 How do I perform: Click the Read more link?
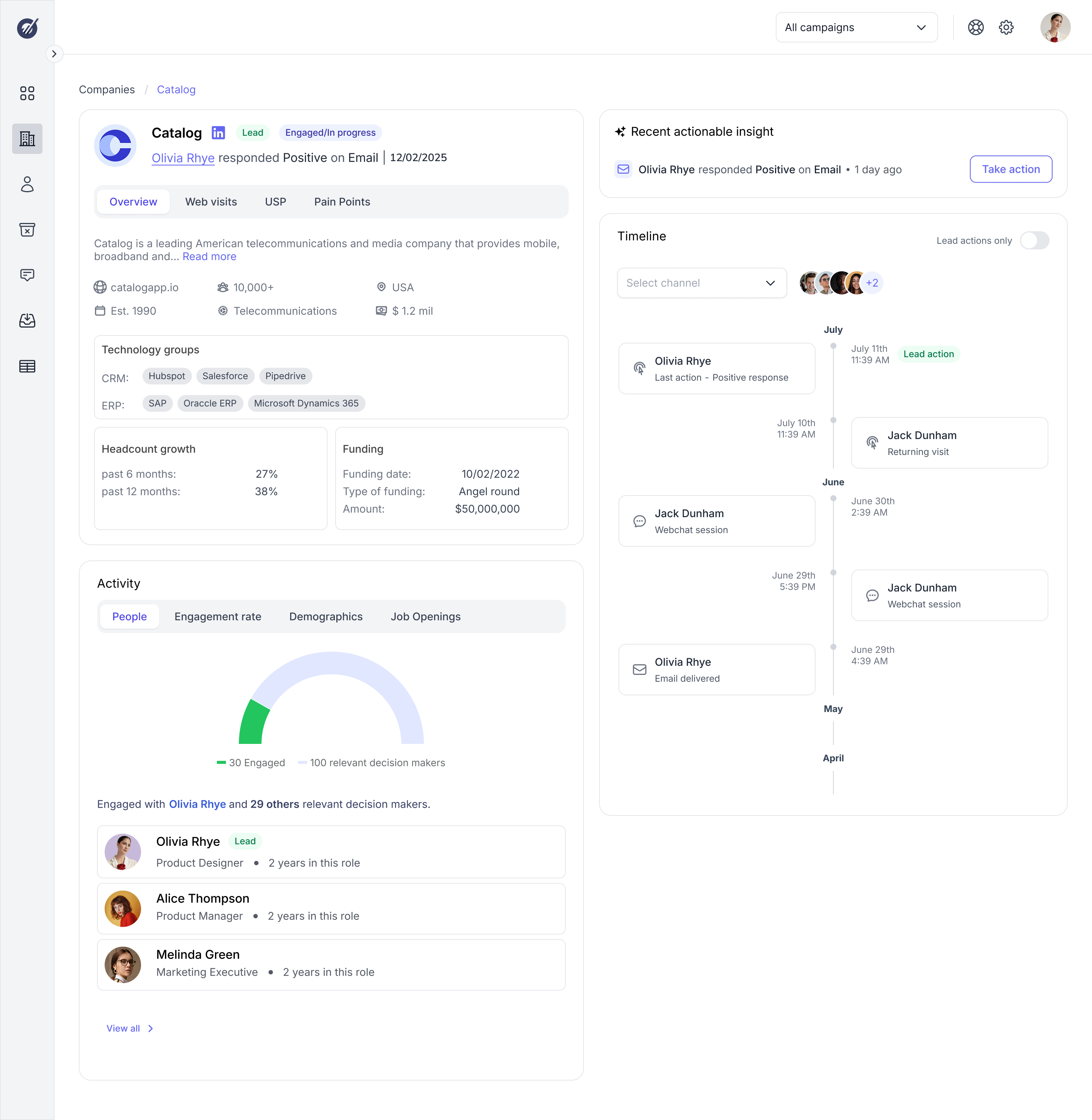209,257
